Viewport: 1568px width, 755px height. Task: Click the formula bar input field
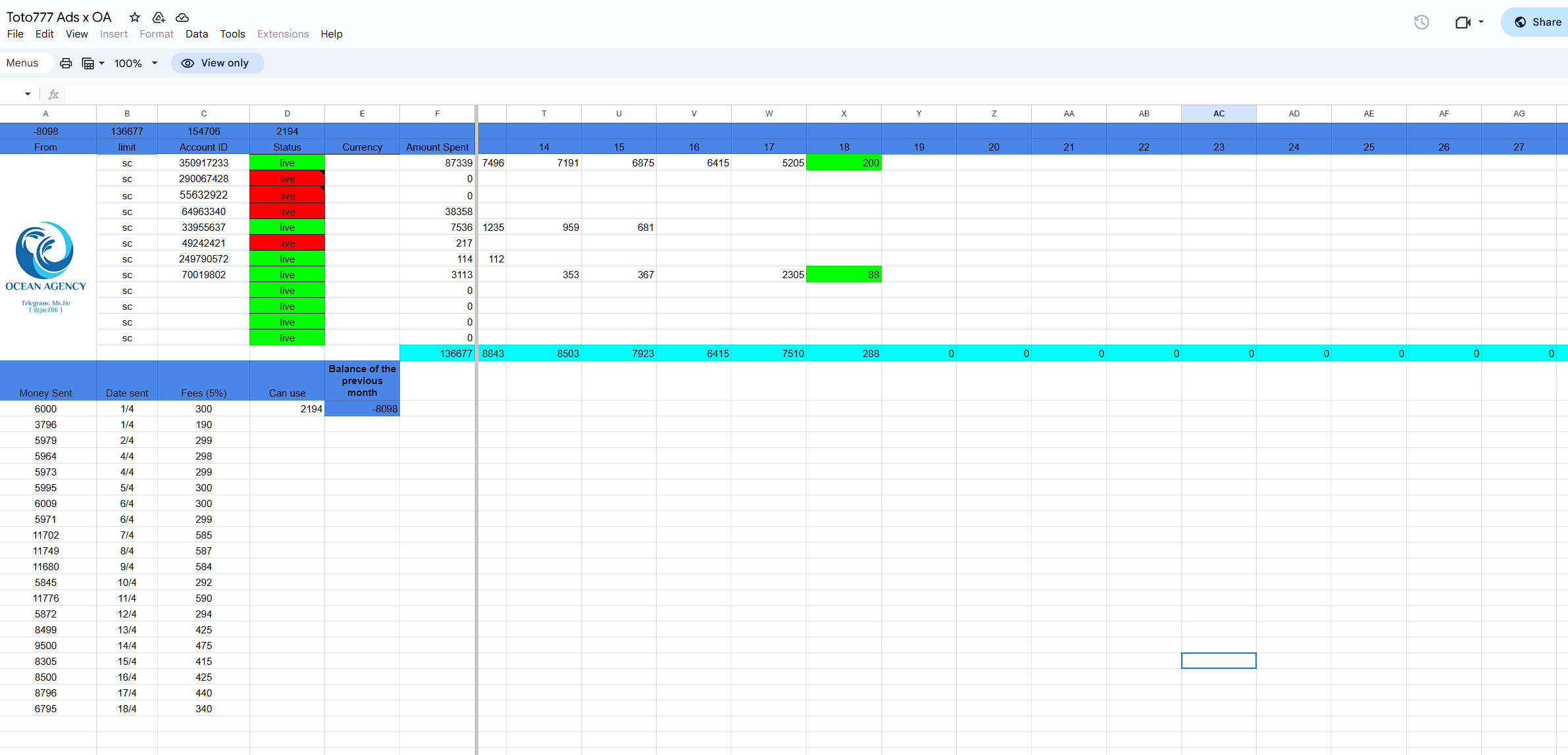(790, 95)
